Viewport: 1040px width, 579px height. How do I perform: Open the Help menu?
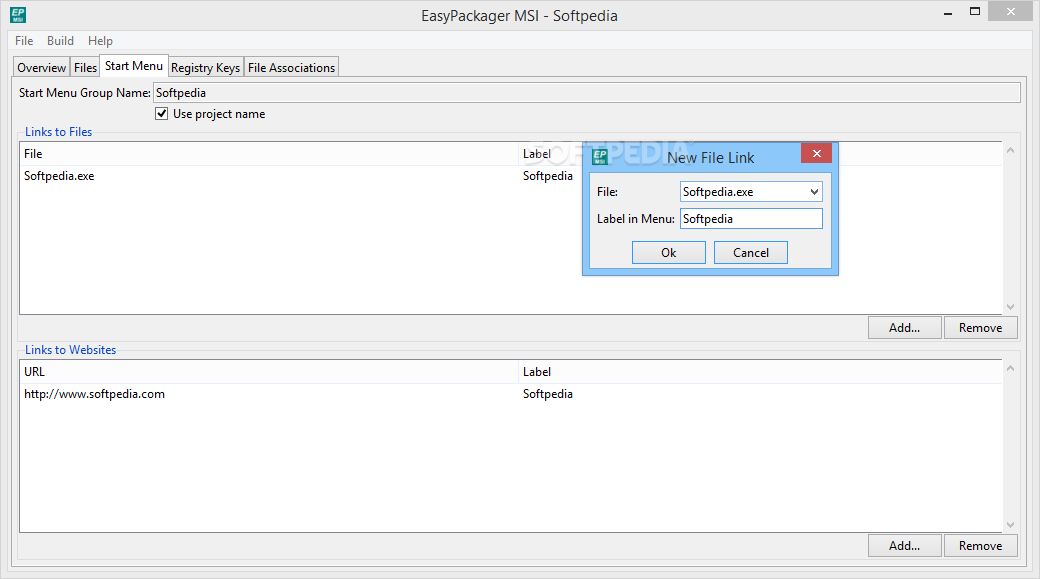(x=100, y=40)
